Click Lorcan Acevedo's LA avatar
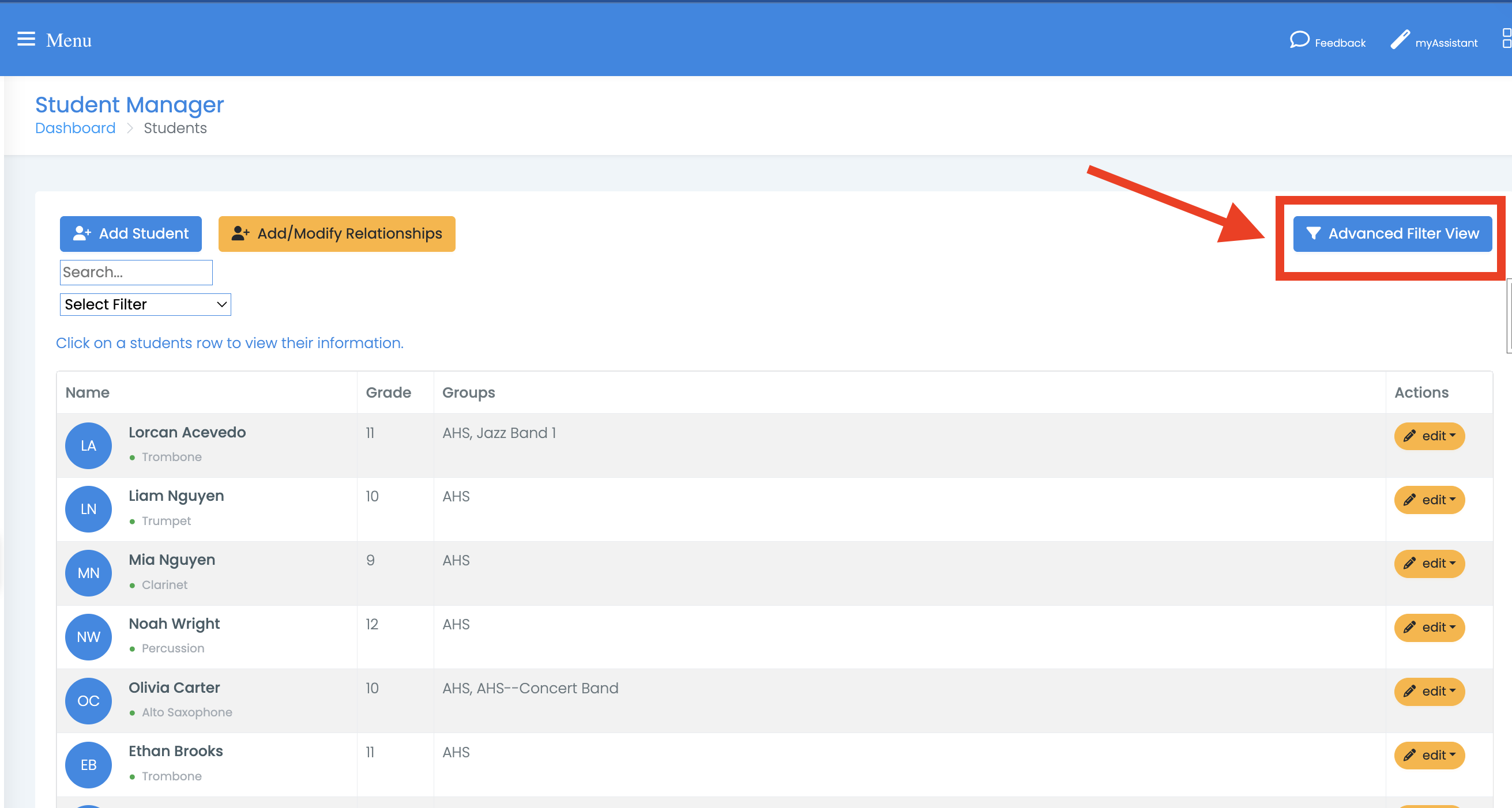Image resolution: width=1512 pixels, height=808 pixels. (88, 445)
